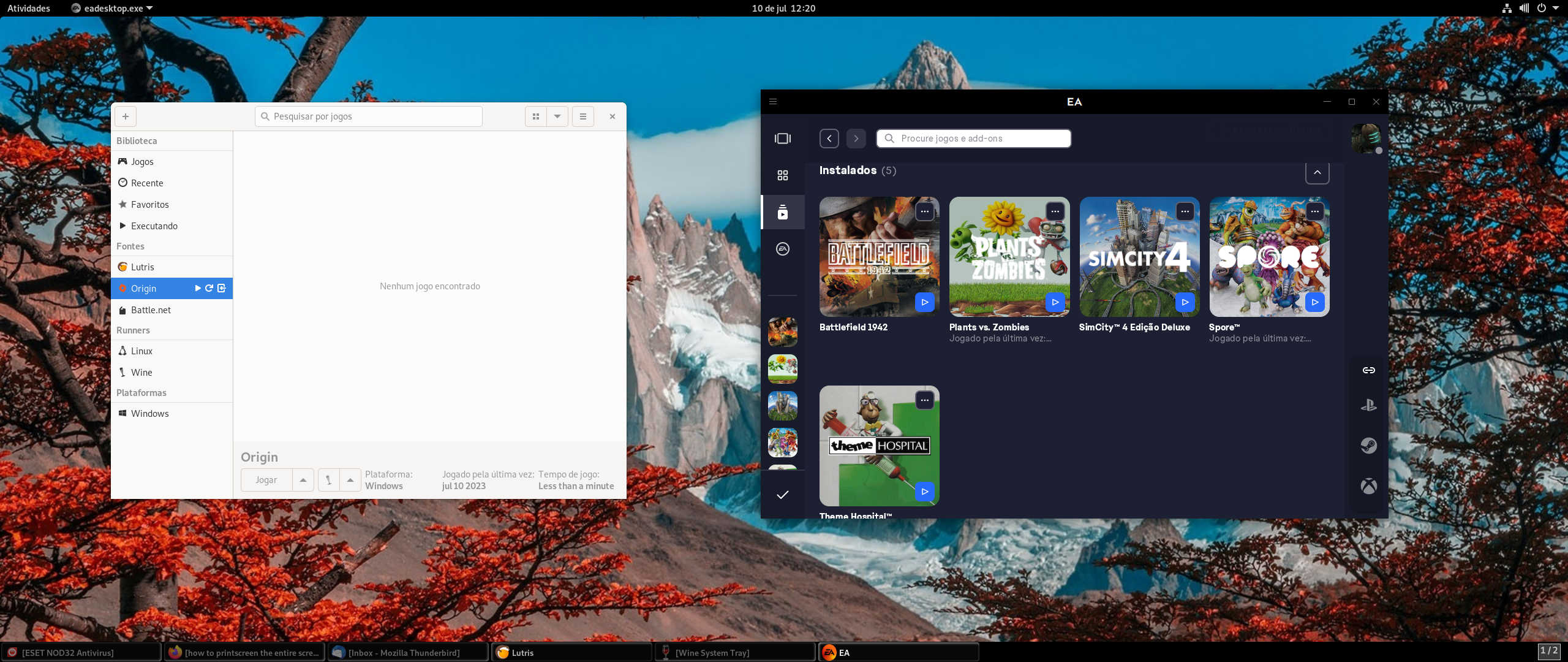Screen dimensions: 1568x662
Task: Switch Lutris to grid view
Action: [536, 116]
